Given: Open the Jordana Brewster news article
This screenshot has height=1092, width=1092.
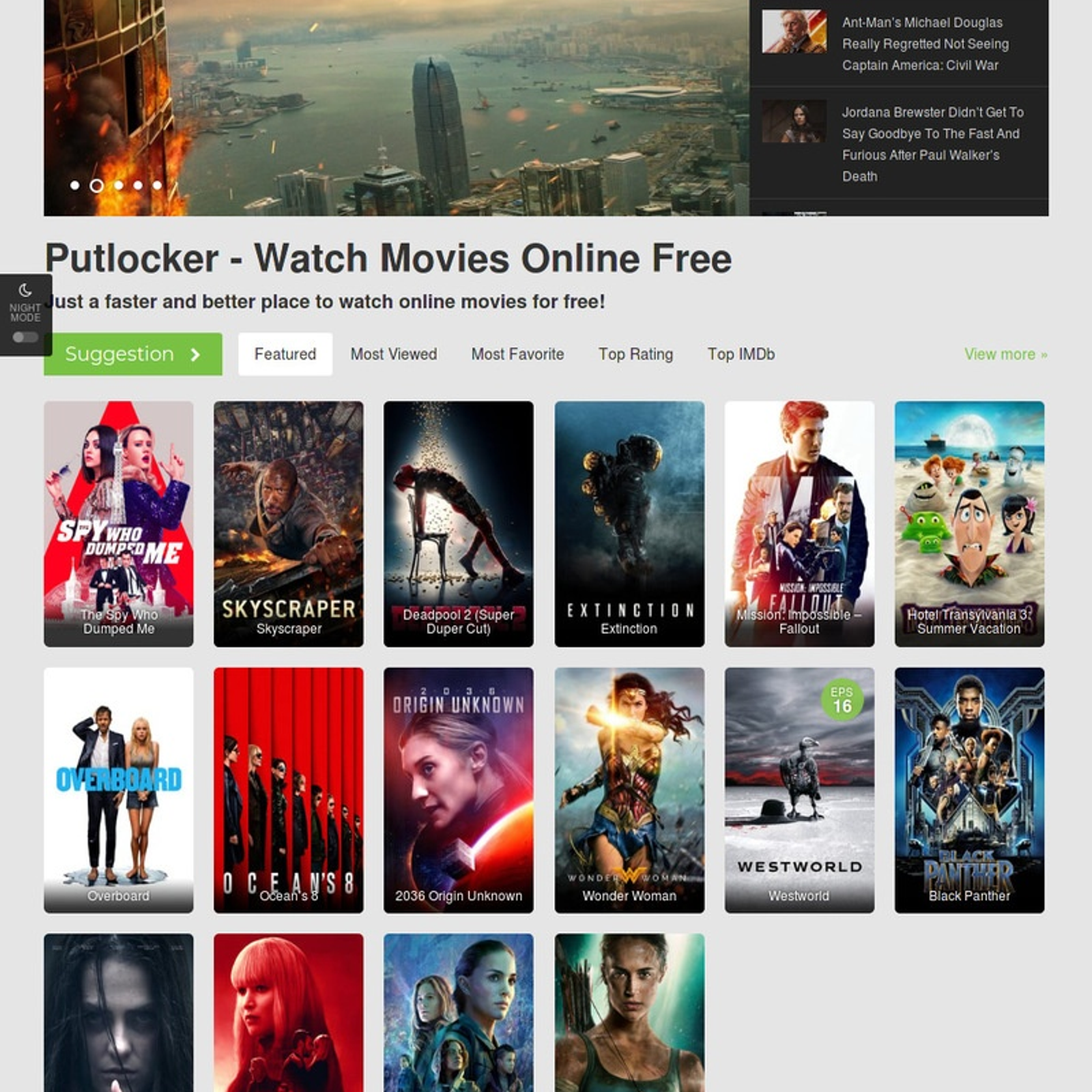Looking at the screenshot, I should (x=932, y=144).
